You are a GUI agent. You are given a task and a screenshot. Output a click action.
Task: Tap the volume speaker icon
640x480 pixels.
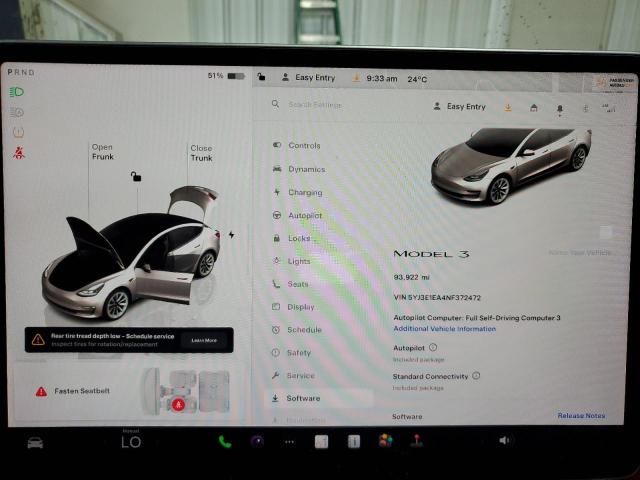[x=504, y=440]
